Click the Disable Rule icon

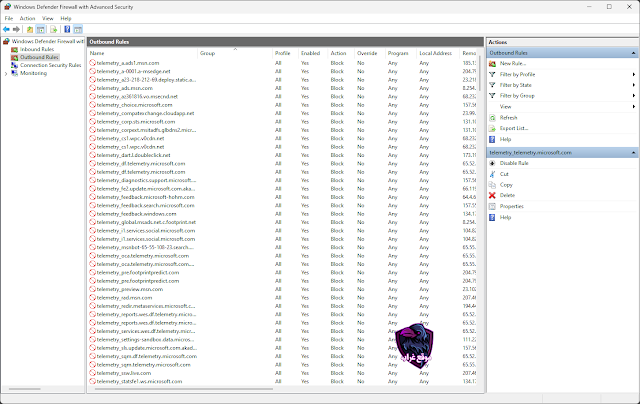click(x=492, y=163)
